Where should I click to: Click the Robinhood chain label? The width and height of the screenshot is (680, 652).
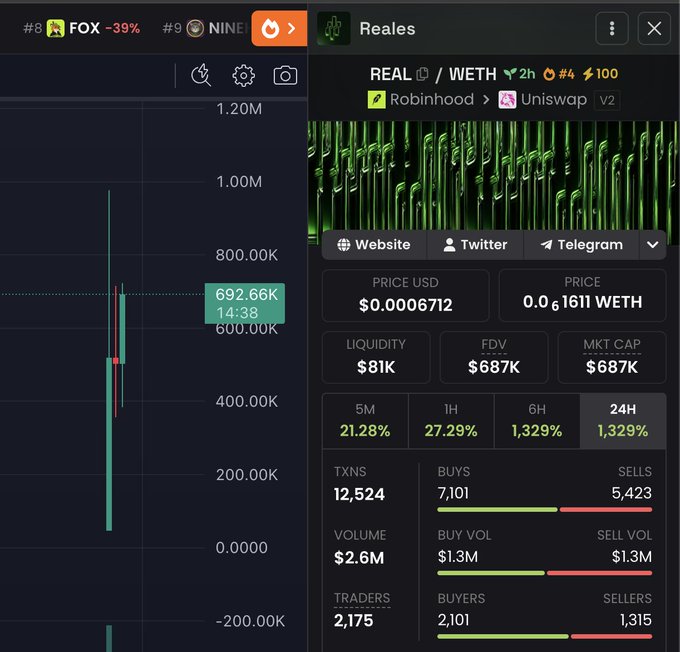pos(421,100)
